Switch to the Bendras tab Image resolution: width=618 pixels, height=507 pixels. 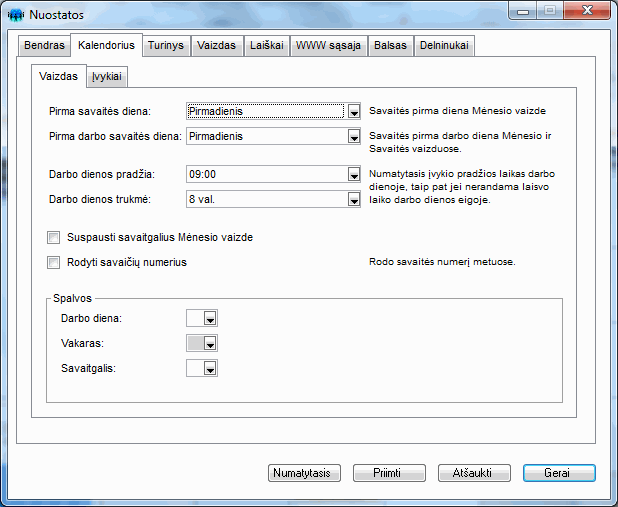point(44,46)
